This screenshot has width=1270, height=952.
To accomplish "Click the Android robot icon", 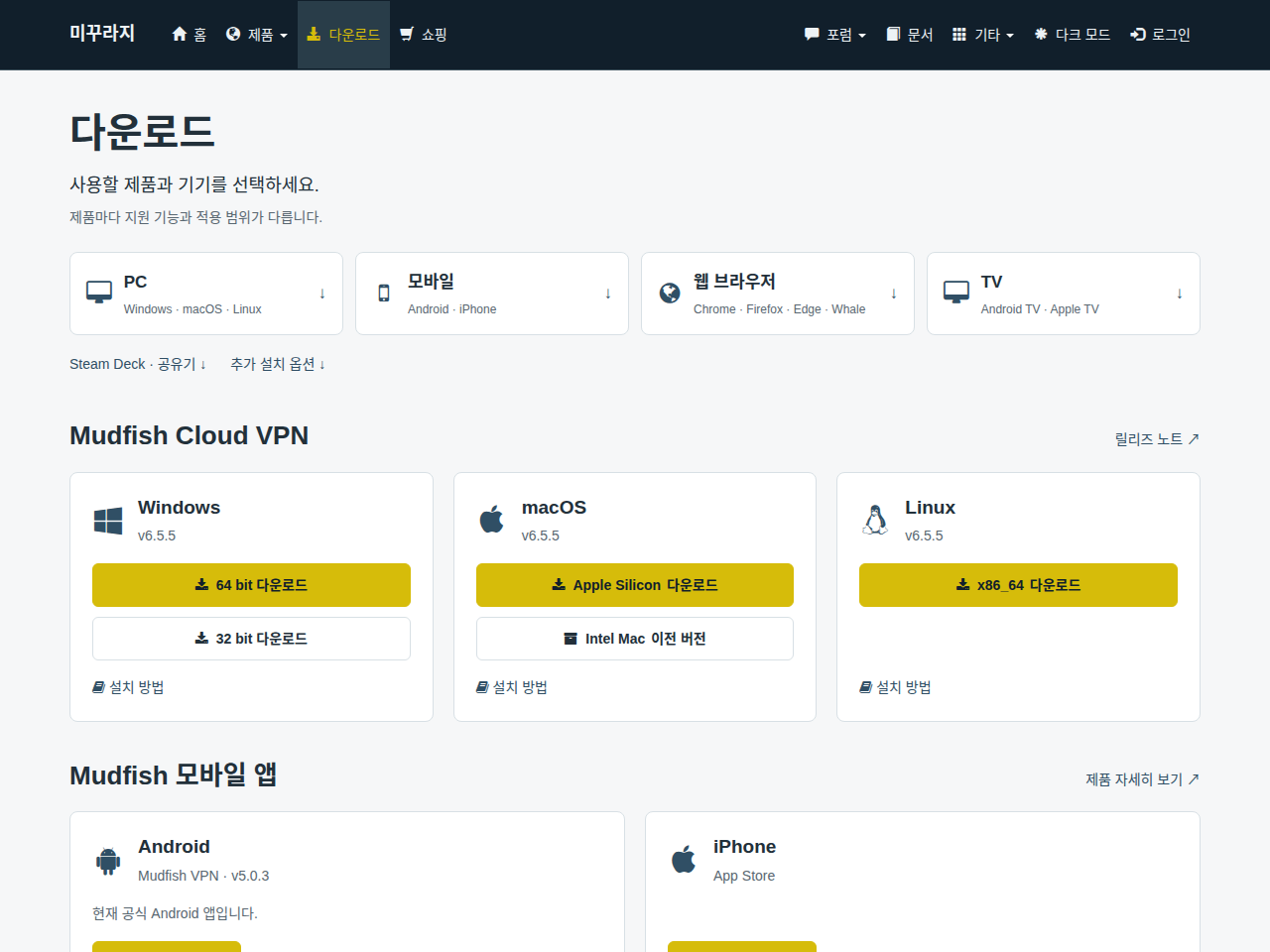I will (x=108, y=860).
